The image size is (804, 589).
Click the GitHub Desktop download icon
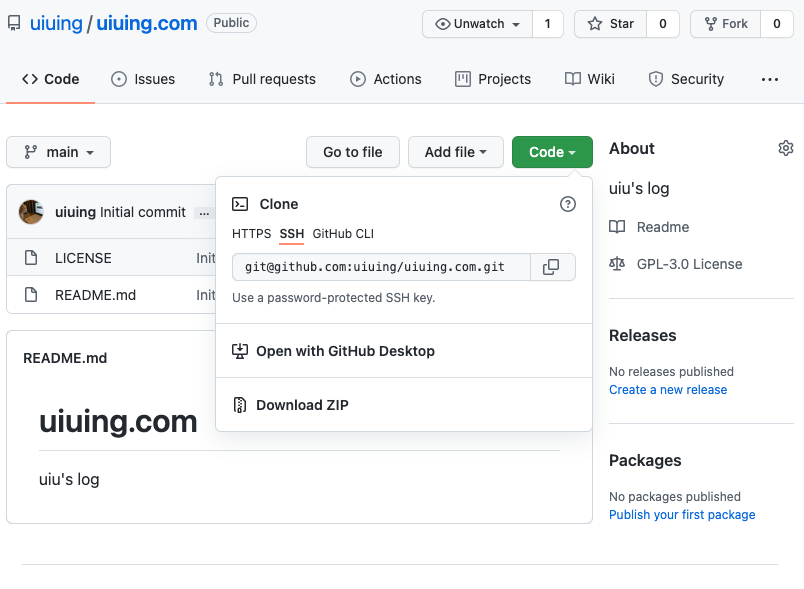tap(239, 351)
